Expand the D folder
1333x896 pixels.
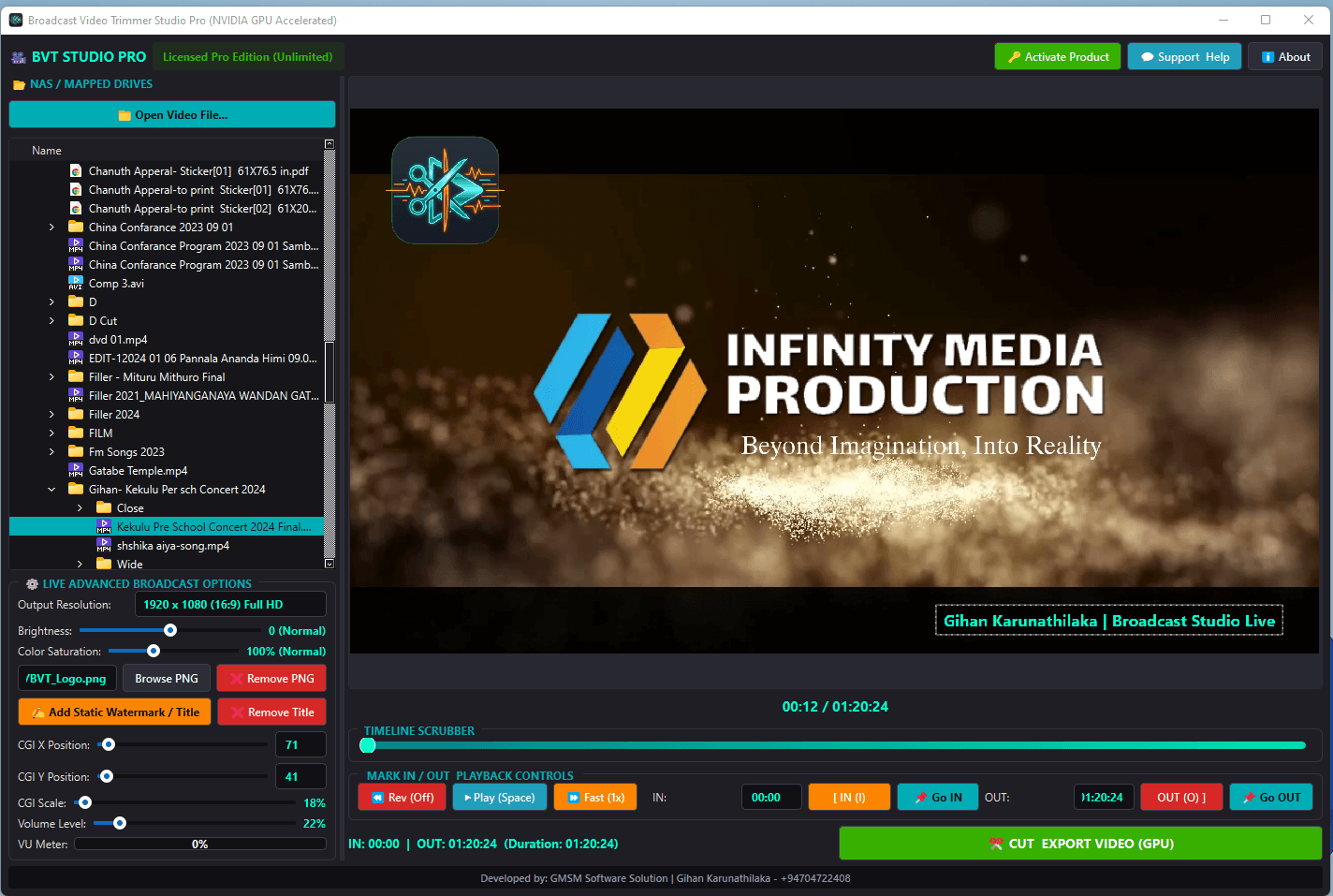click(51, 302)
